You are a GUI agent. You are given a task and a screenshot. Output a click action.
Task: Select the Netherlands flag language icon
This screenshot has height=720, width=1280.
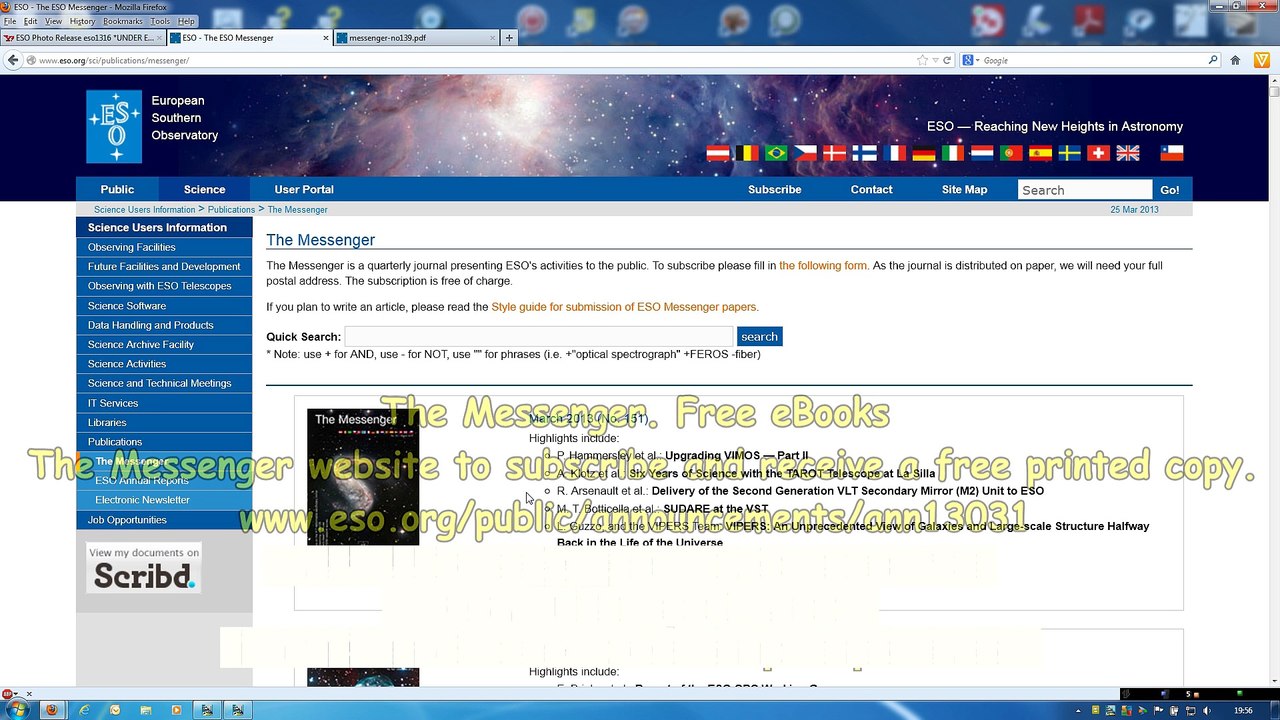(x=982, y=153)
